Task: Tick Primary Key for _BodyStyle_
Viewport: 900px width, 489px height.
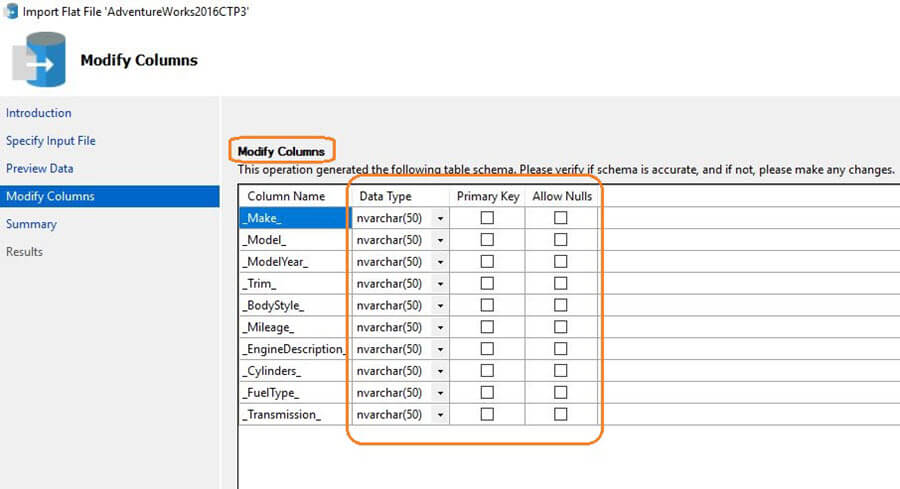Action: click(487, 305)
